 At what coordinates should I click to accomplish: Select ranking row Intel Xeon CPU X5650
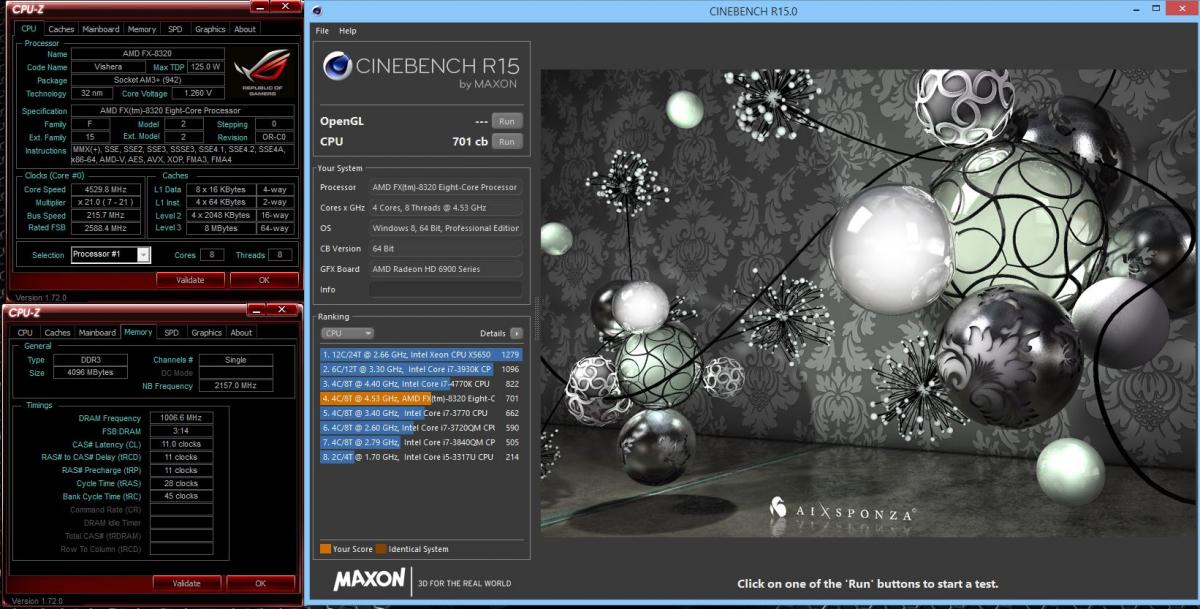421,354
